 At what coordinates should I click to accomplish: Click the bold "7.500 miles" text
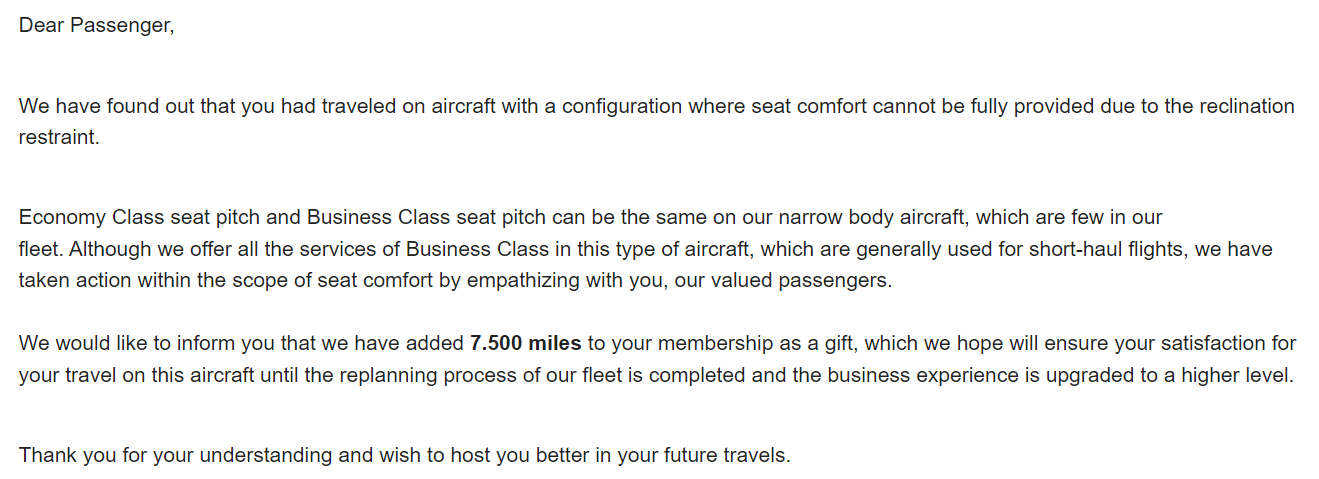pos(525,344)
